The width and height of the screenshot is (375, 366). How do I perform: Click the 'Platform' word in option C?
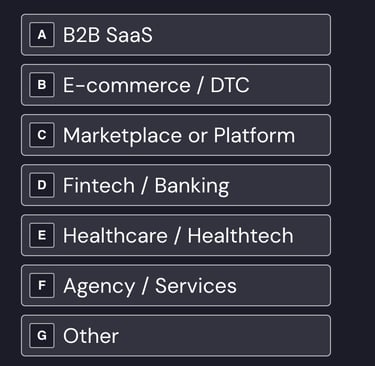254,135
